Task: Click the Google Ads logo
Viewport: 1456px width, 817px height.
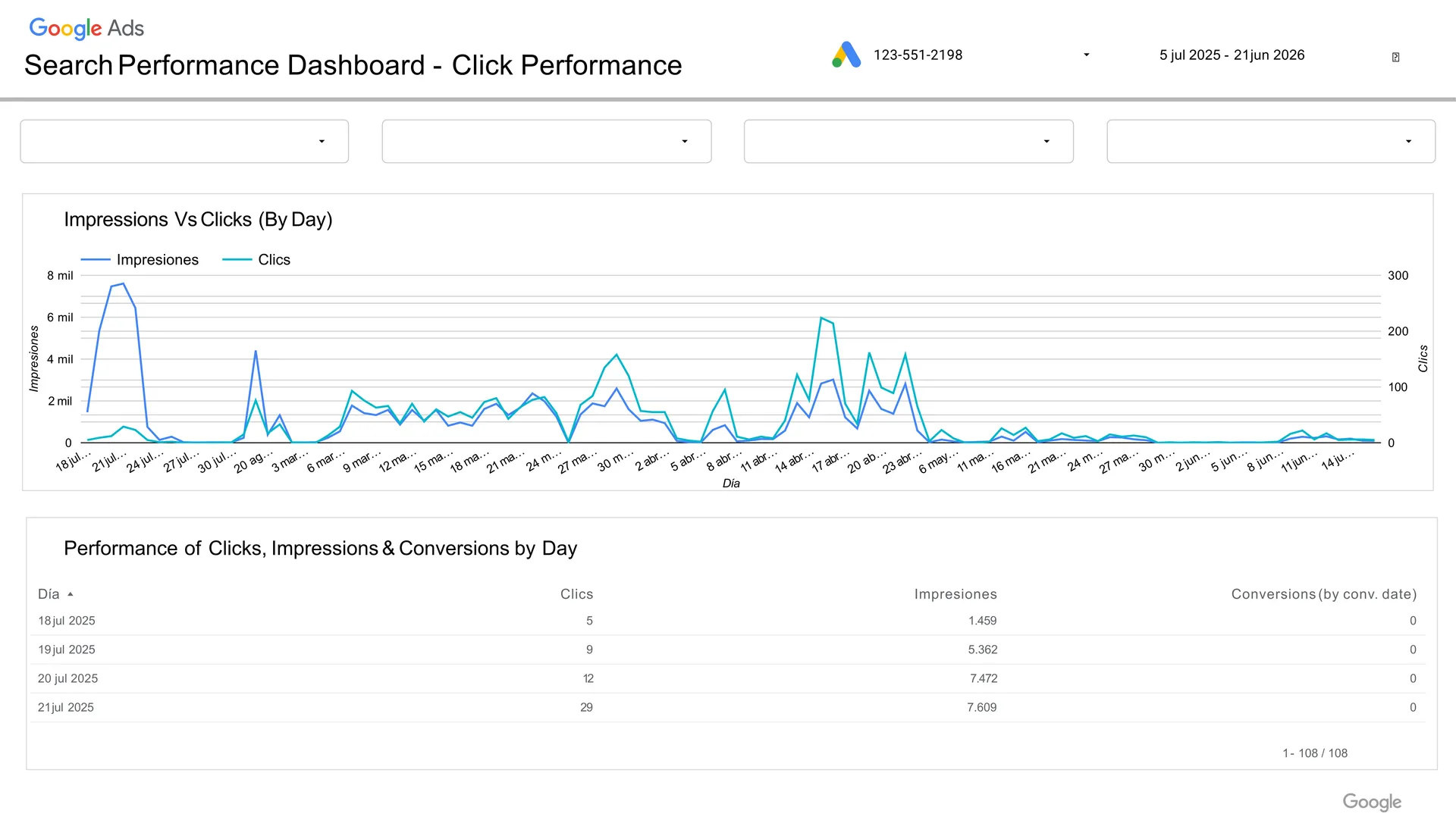Action: [86, 29]
